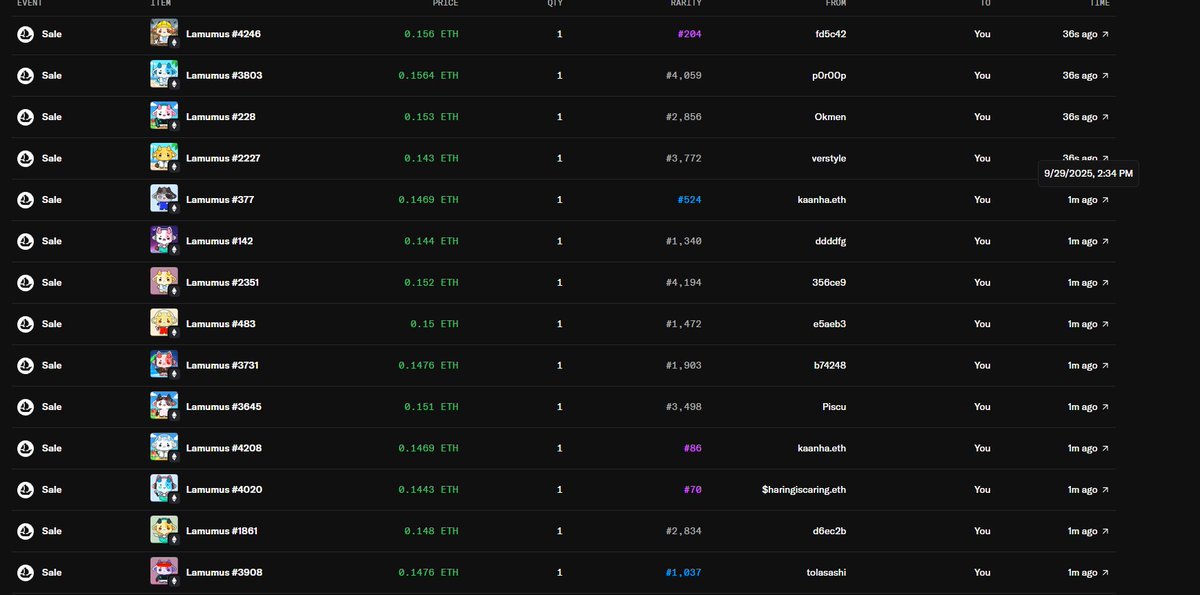
Task: Open the Lamumus #142 thumbnail image
Action: point(164,241)
